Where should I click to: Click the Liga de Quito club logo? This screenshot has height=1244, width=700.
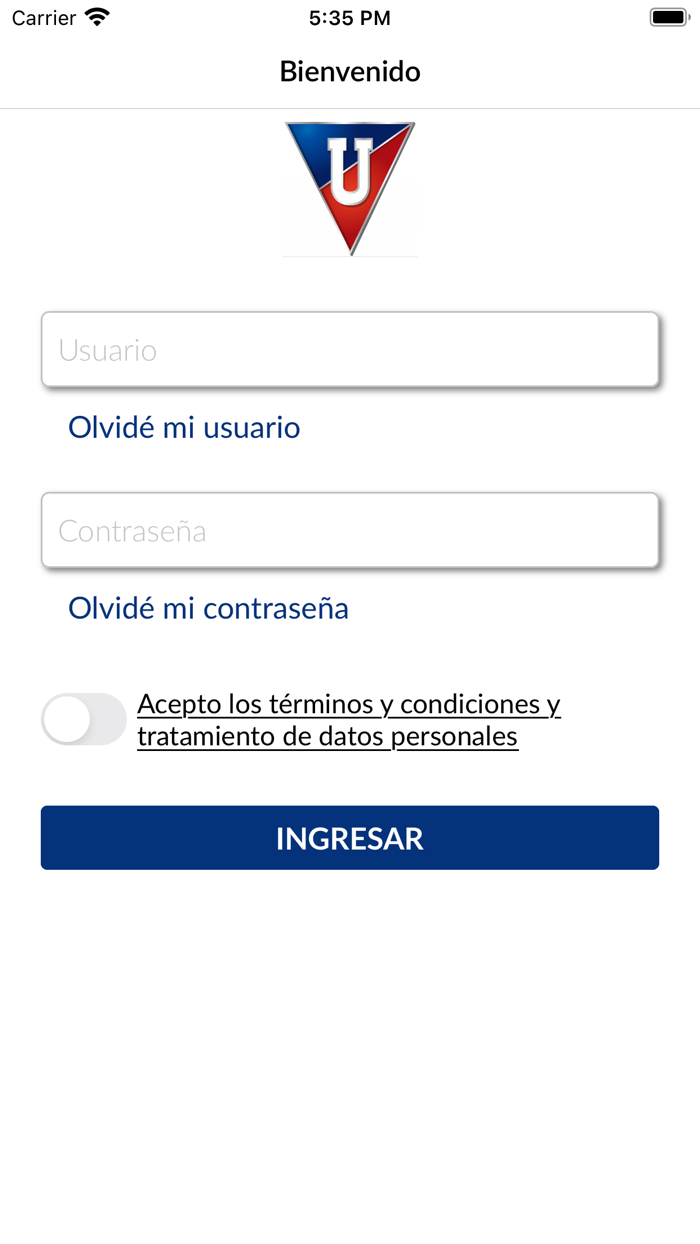(x=349, y=188)
